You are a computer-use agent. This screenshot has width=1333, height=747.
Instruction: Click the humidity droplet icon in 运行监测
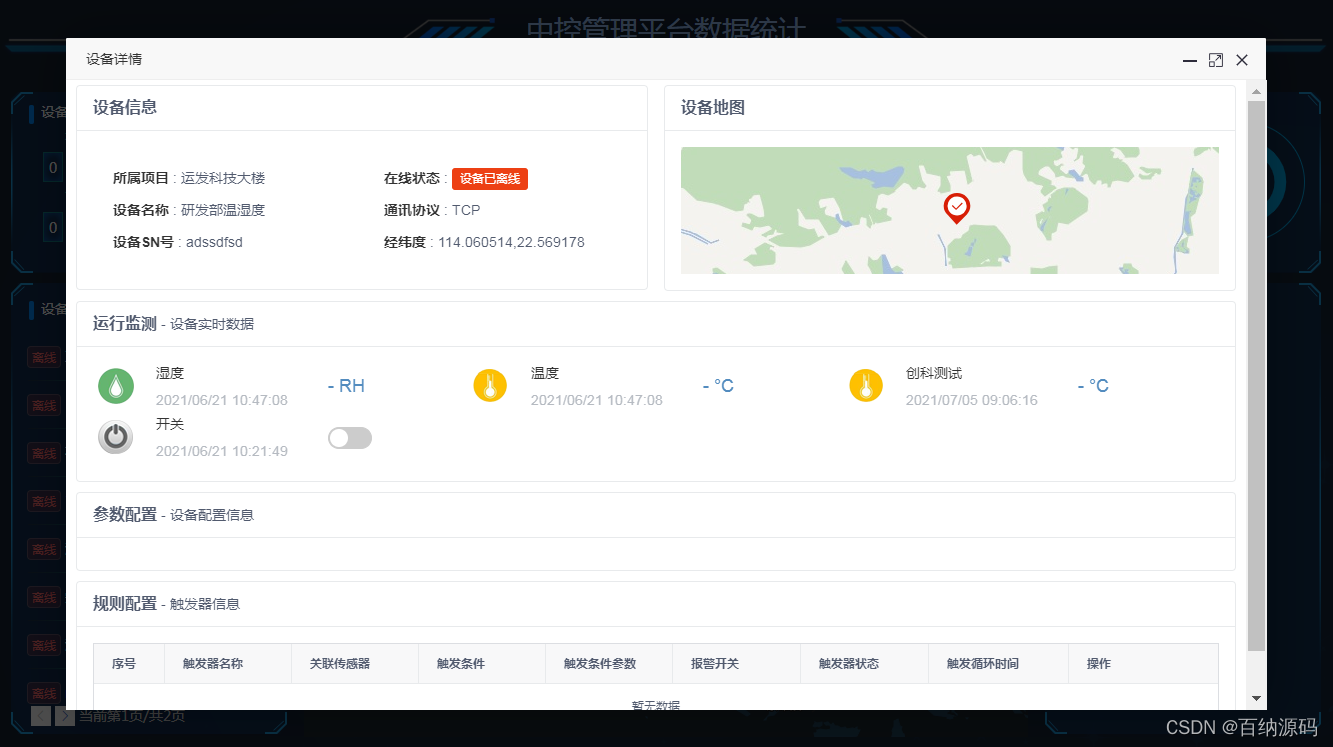coord(116,385)
